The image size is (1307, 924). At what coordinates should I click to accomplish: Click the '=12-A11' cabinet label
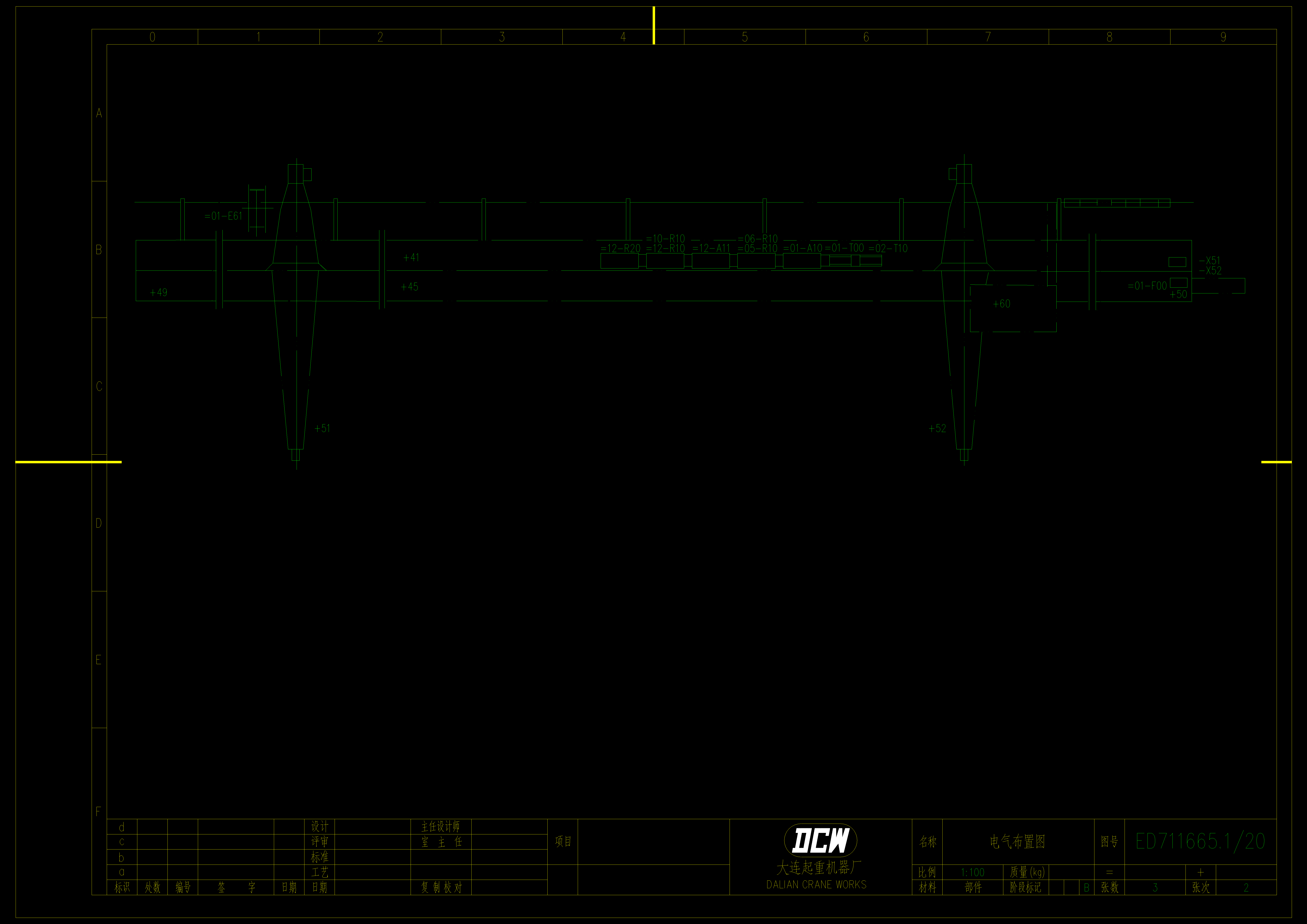pyautogui.click(x=711, y=249)
